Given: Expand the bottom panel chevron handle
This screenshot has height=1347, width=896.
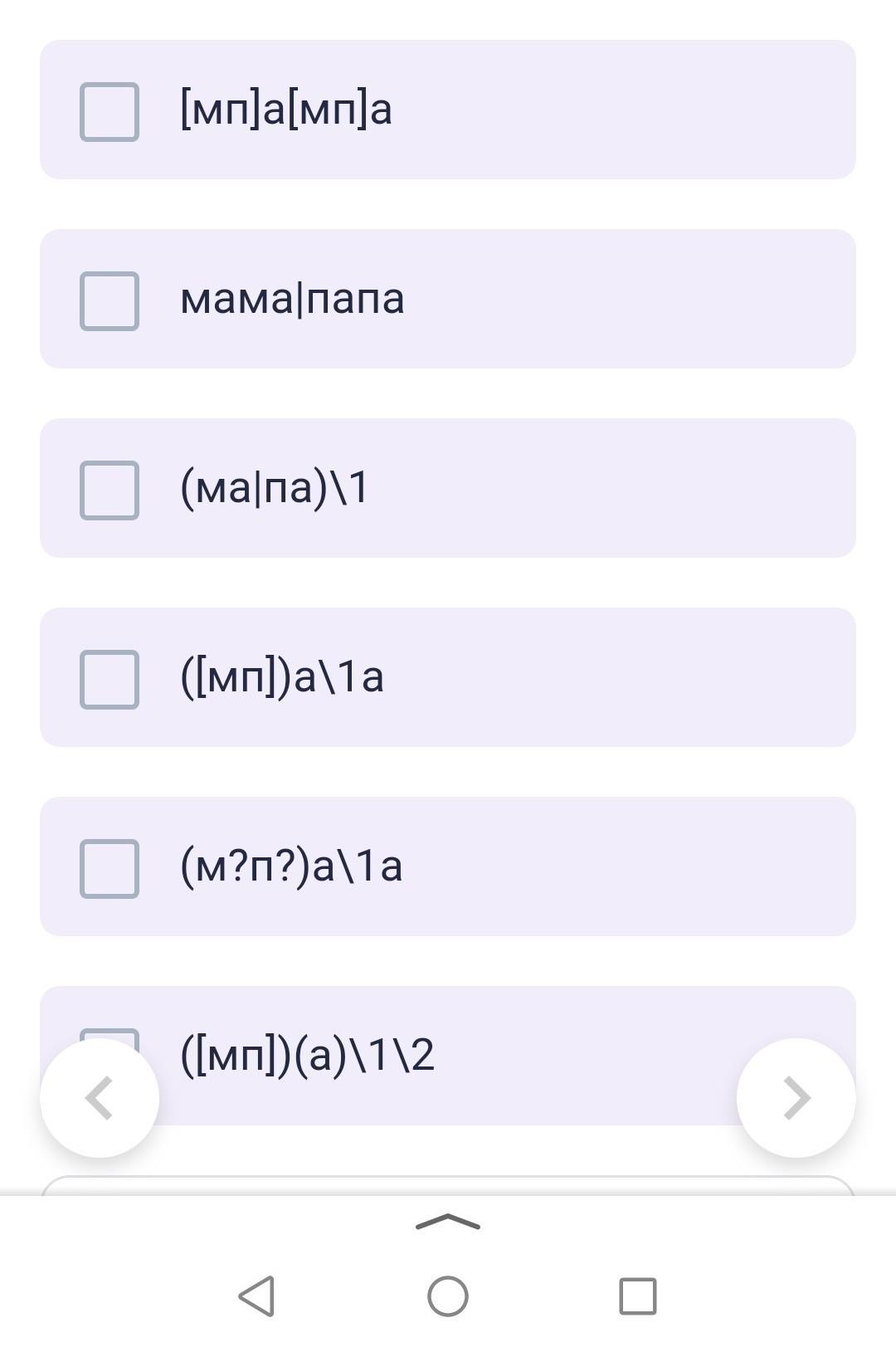Looking at the screenshot, I should (x=448, y=1222).
